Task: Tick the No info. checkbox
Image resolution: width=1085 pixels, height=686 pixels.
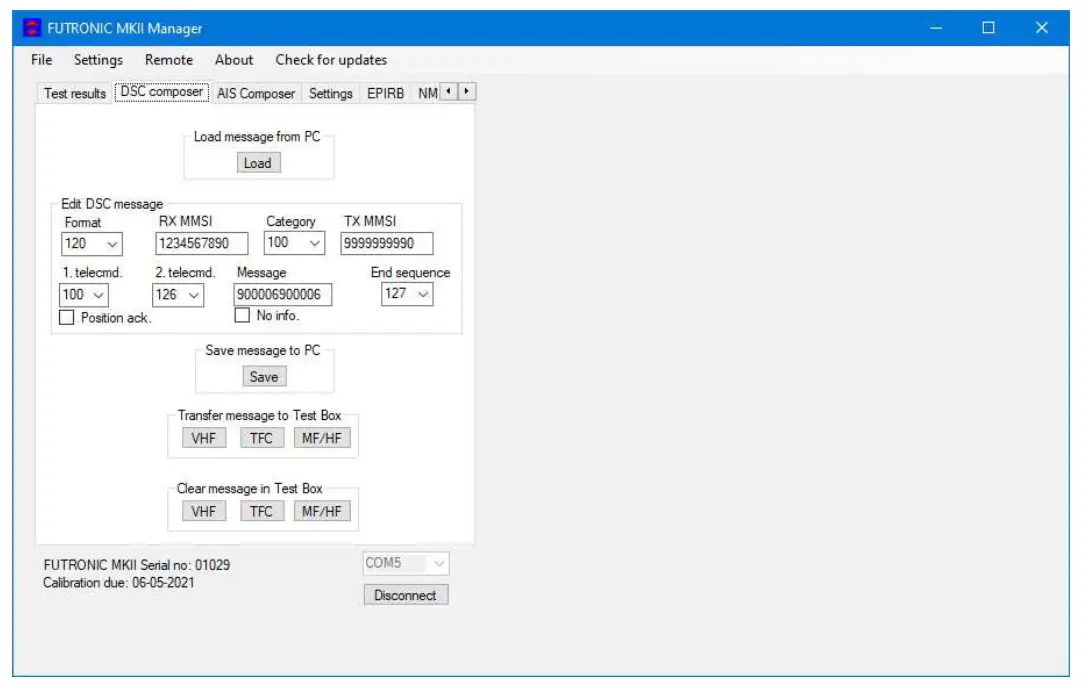Action: pos(242,315)
